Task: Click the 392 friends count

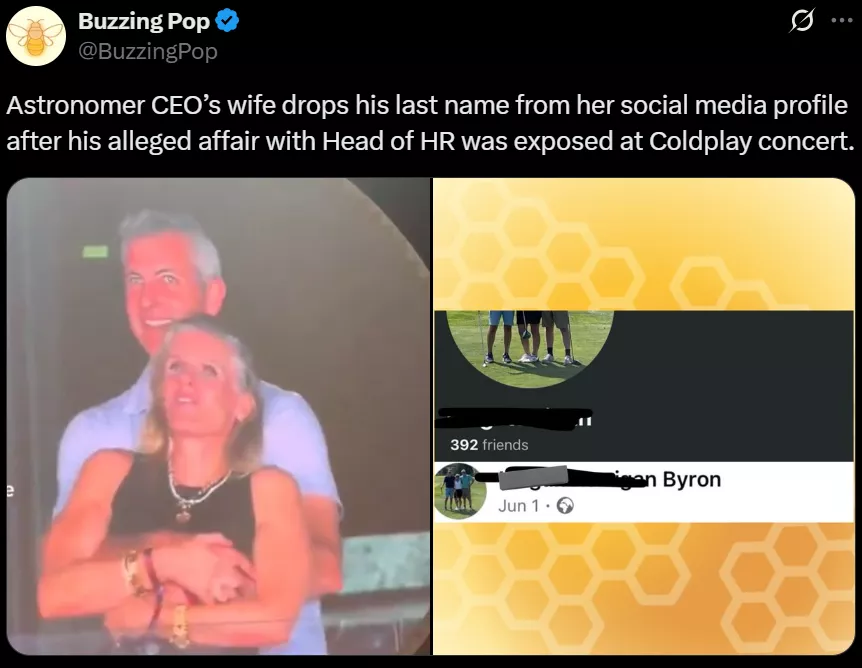Action: click(x=489, y=445)
